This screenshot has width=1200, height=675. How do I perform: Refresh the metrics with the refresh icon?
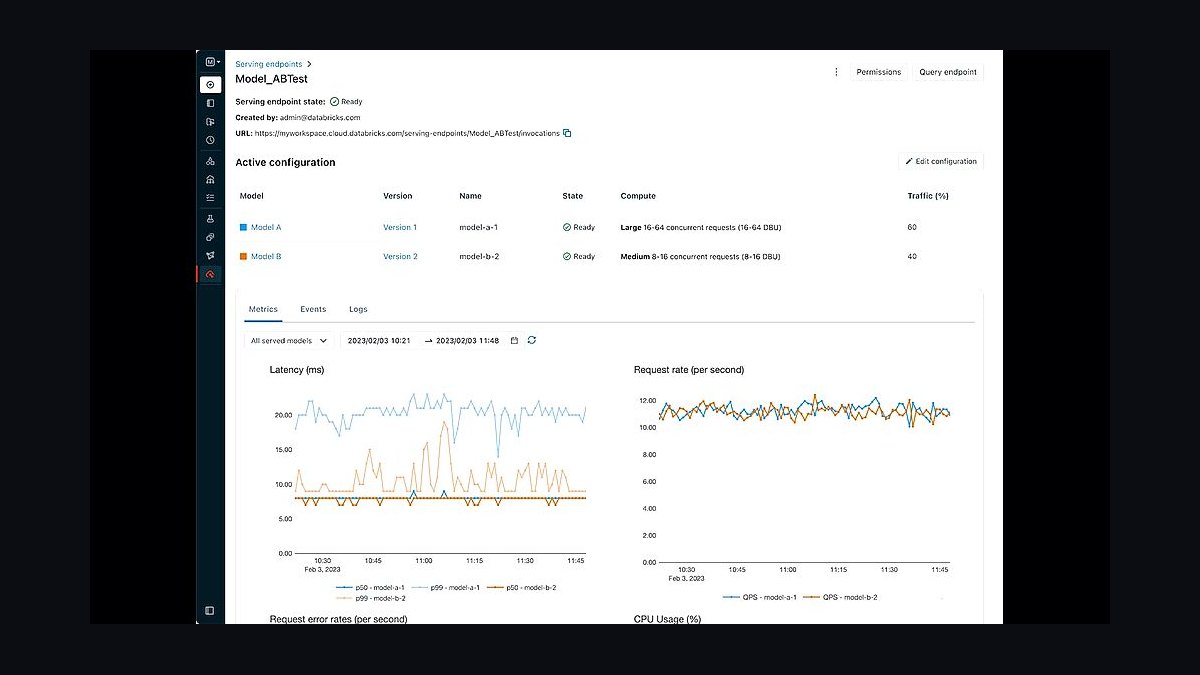532,340
